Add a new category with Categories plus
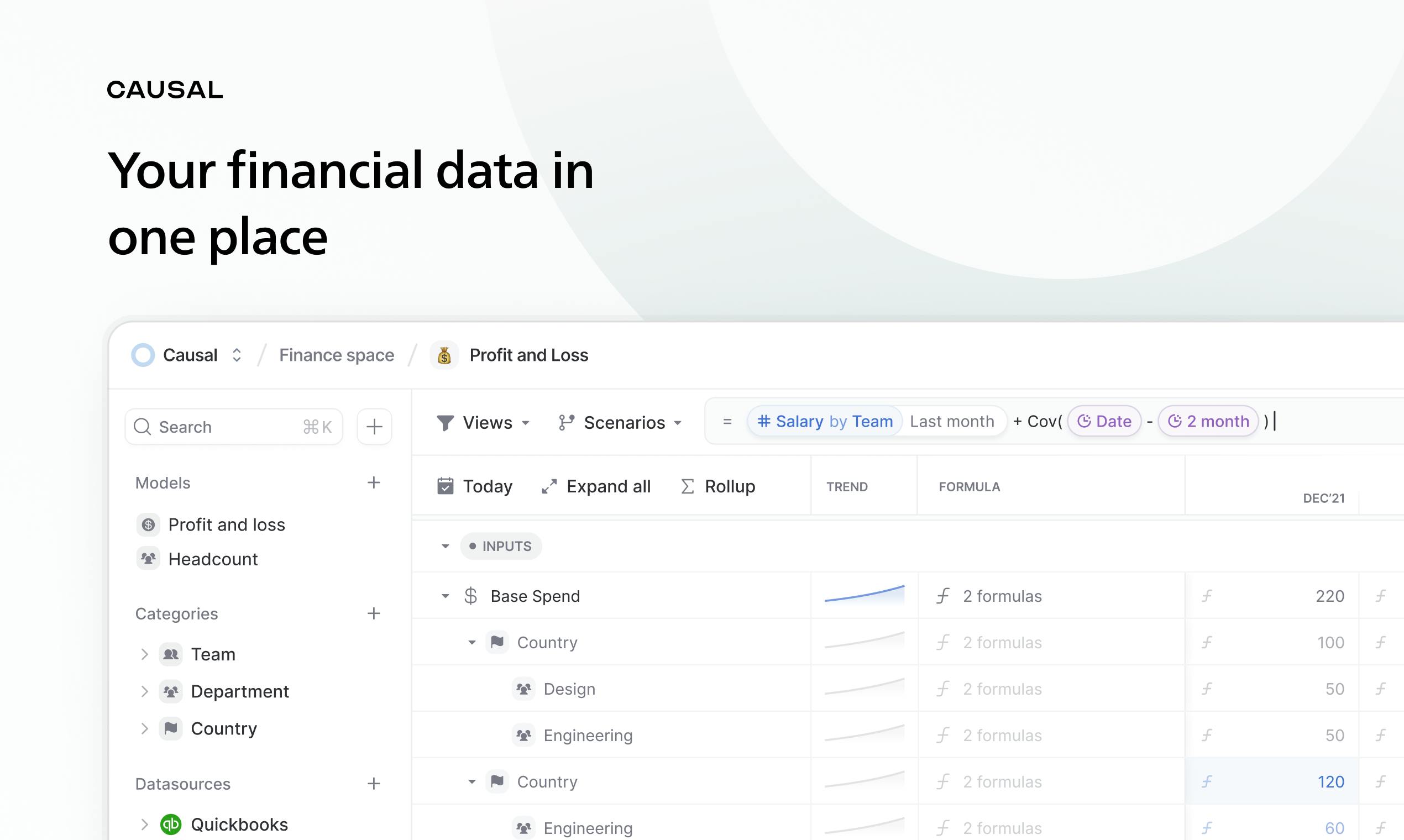Viewport: 1404px width, 840px height. pyautogui.click(x=374, y=613)
